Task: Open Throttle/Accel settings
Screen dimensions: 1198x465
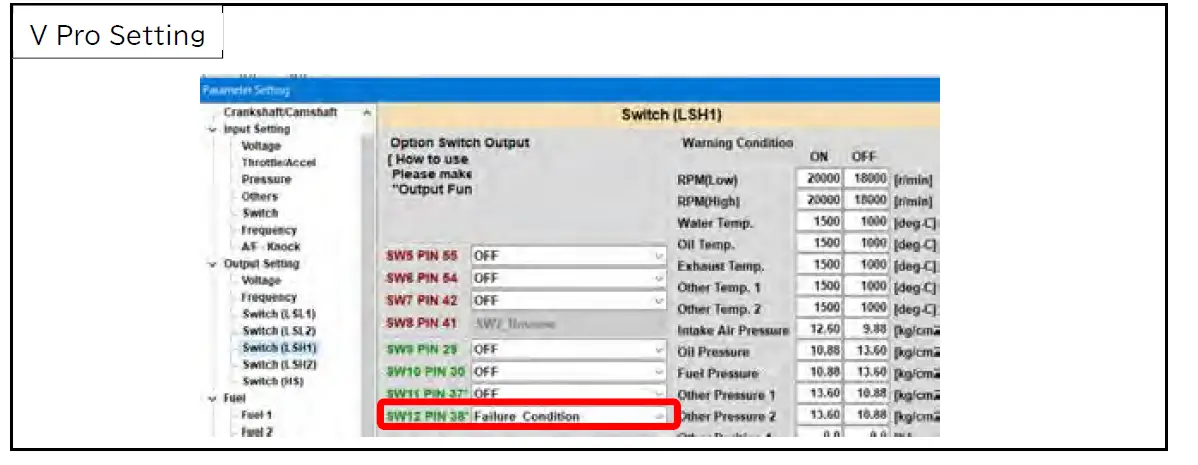Action: tap(278, 163)
